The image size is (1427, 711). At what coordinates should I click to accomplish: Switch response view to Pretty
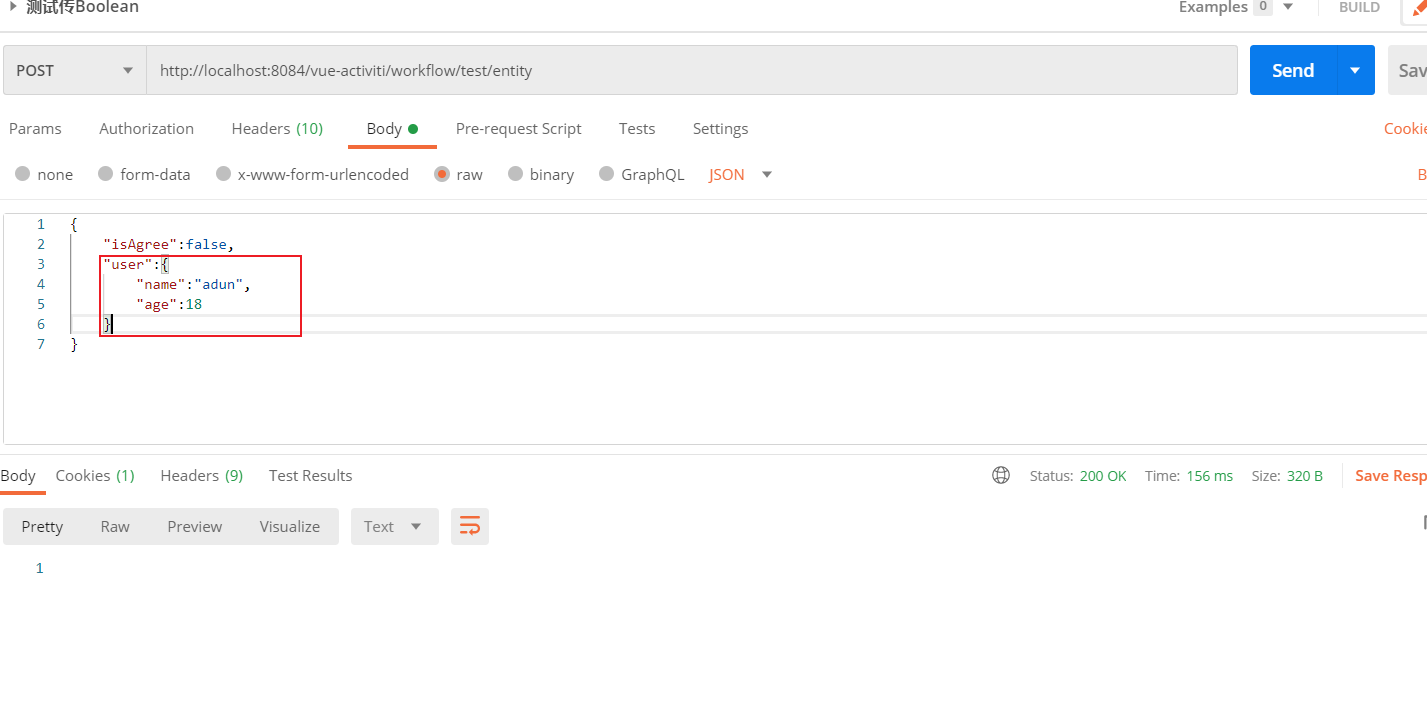pos(42,526)
